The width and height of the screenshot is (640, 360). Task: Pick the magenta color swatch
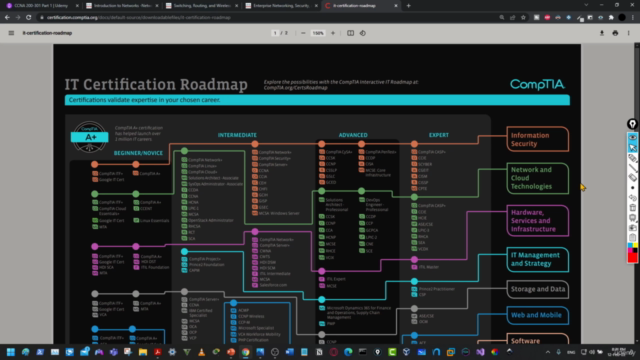pyautogui.click(x=630, y=251)
